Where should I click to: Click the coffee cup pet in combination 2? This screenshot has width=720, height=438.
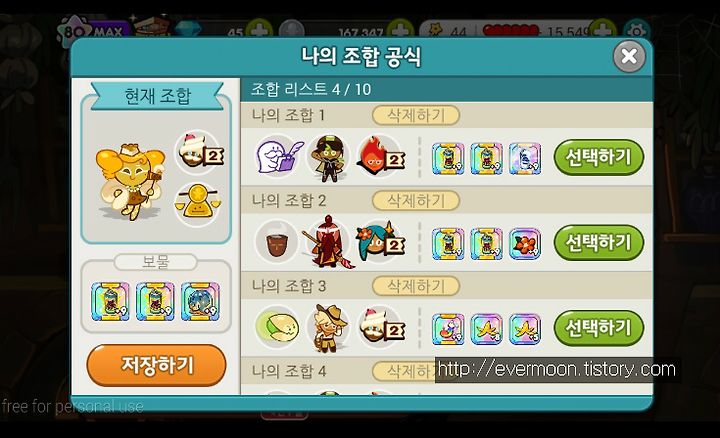tap(276, 242)
